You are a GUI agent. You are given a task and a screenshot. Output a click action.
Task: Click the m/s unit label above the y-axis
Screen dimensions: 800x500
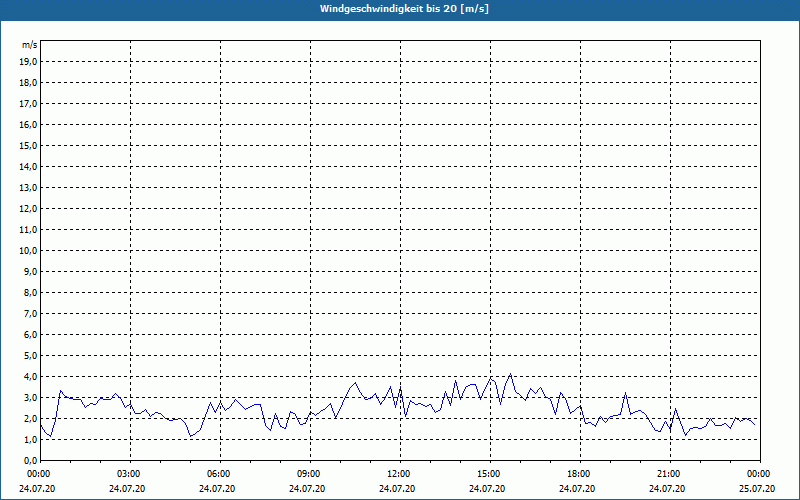click(x=30, y=45)
